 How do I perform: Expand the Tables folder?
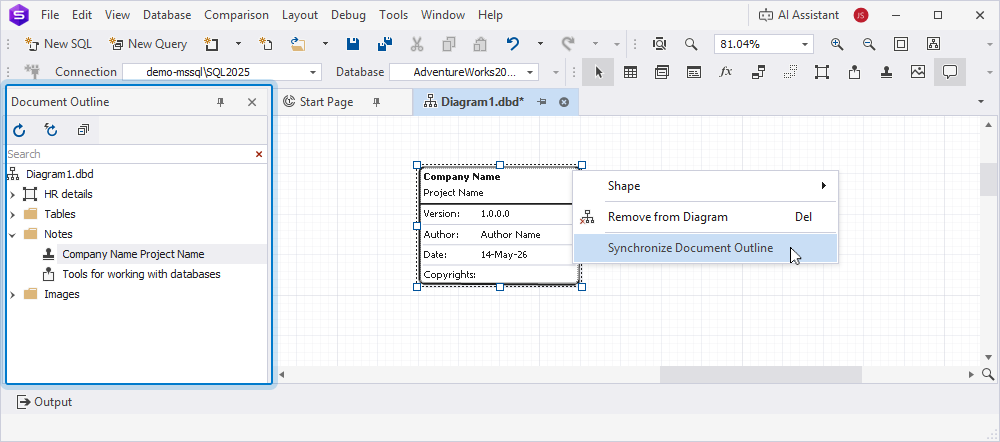(12, 214)
